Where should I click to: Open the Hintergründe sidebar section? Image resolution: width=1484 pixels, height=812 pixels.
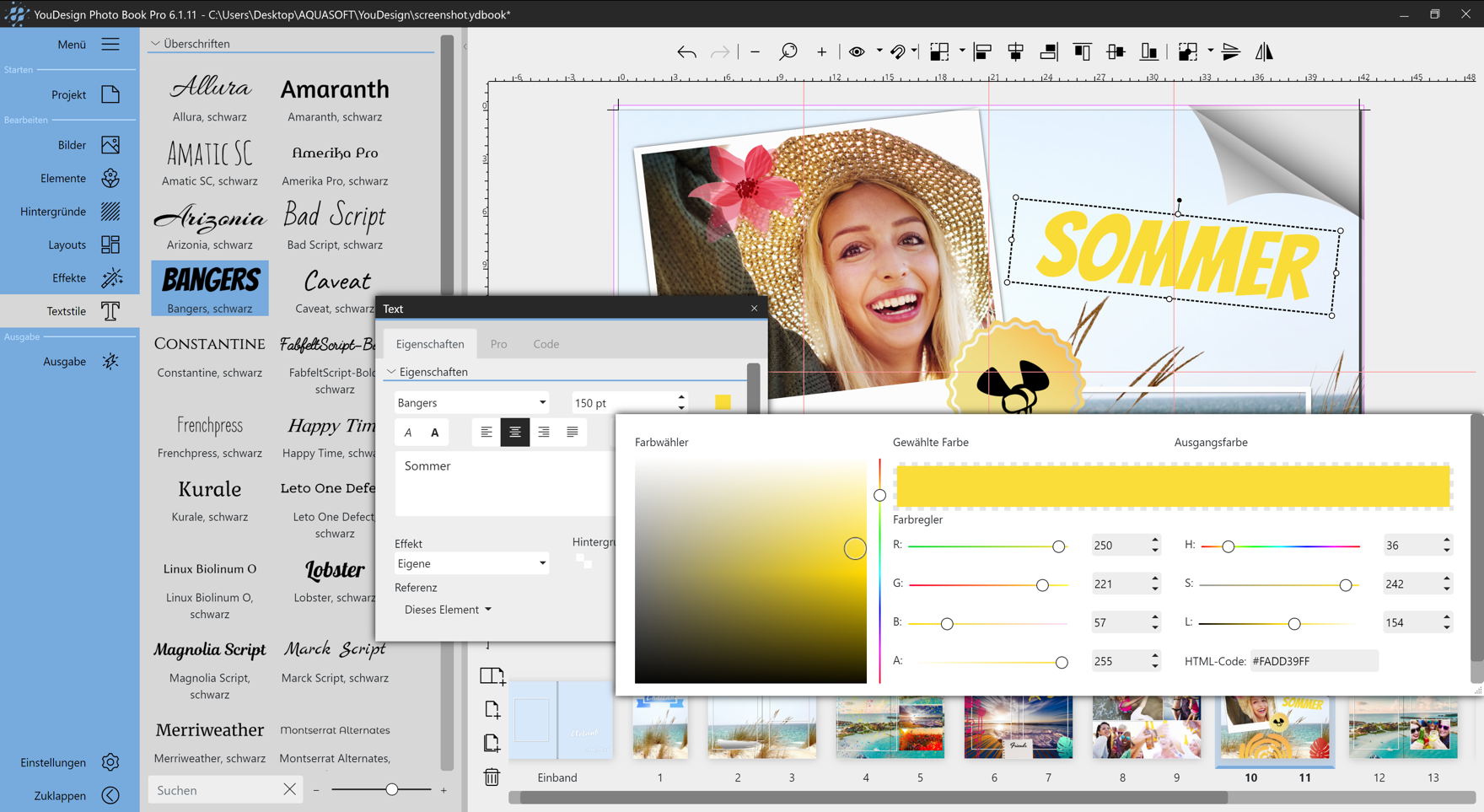coord(69,212)
